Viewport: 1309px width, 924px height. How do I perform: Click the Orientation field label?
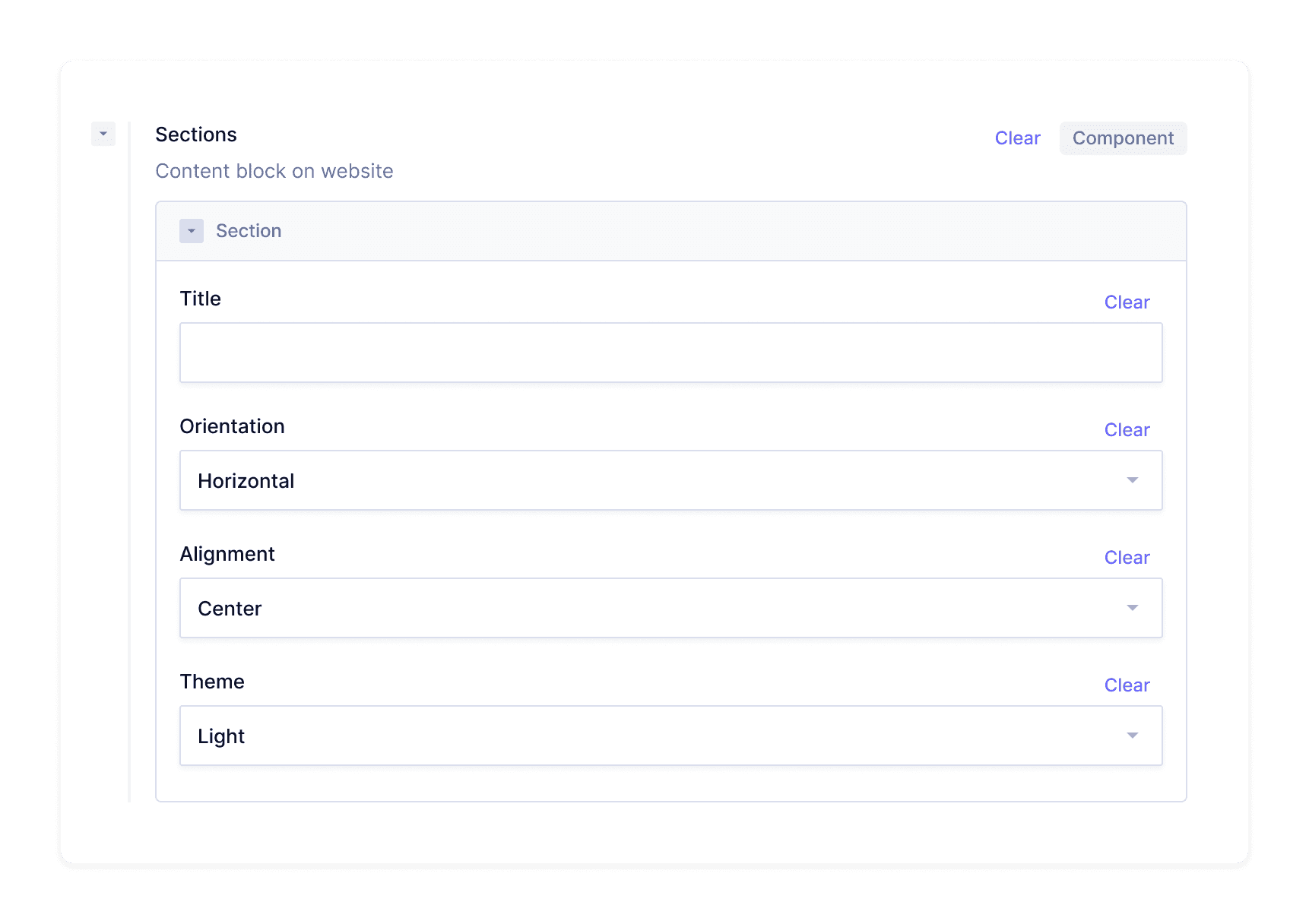[x=232, y=426]
